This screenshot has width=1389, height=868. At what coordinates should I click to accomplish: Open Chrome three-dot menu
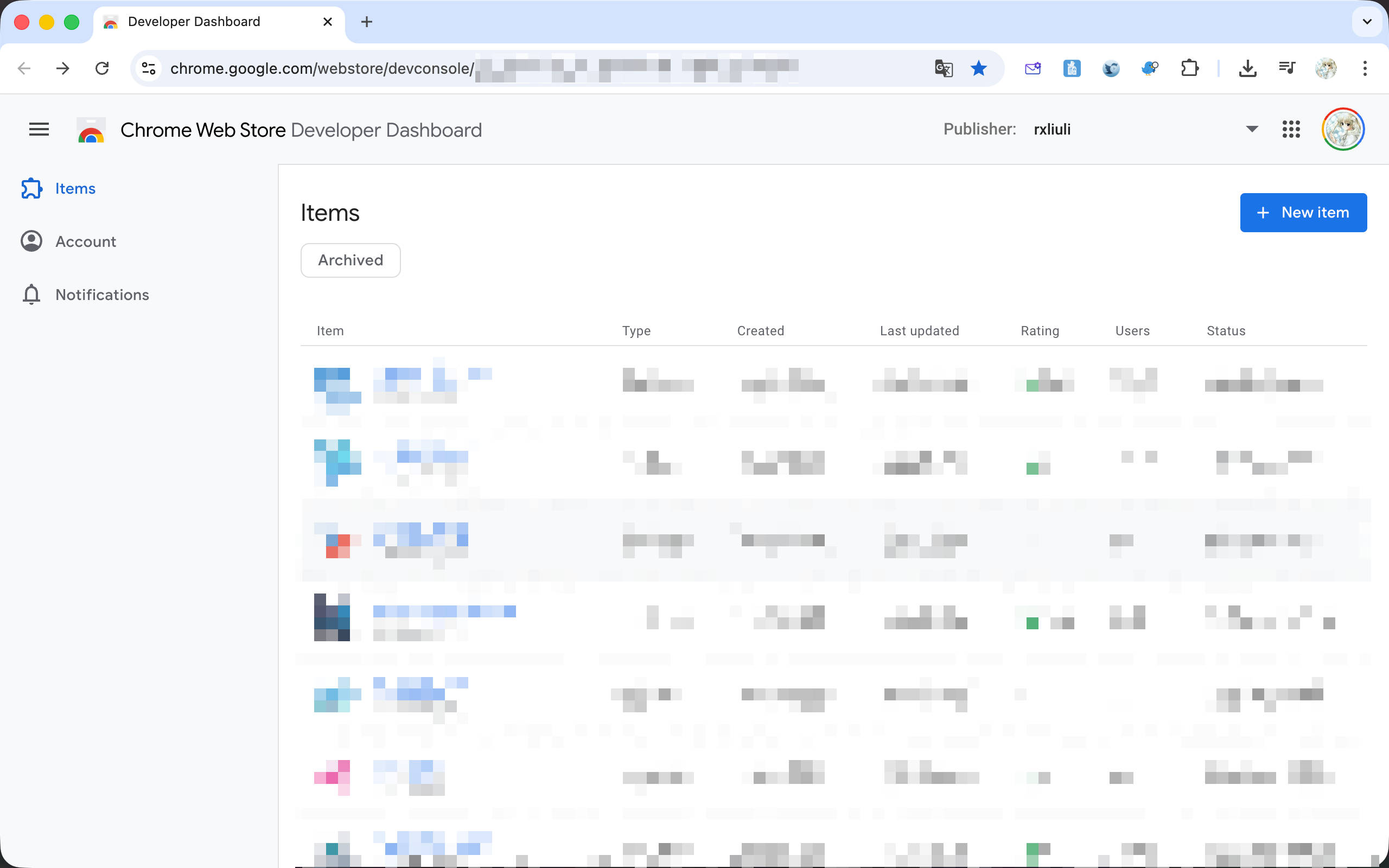coord(1365,69)
